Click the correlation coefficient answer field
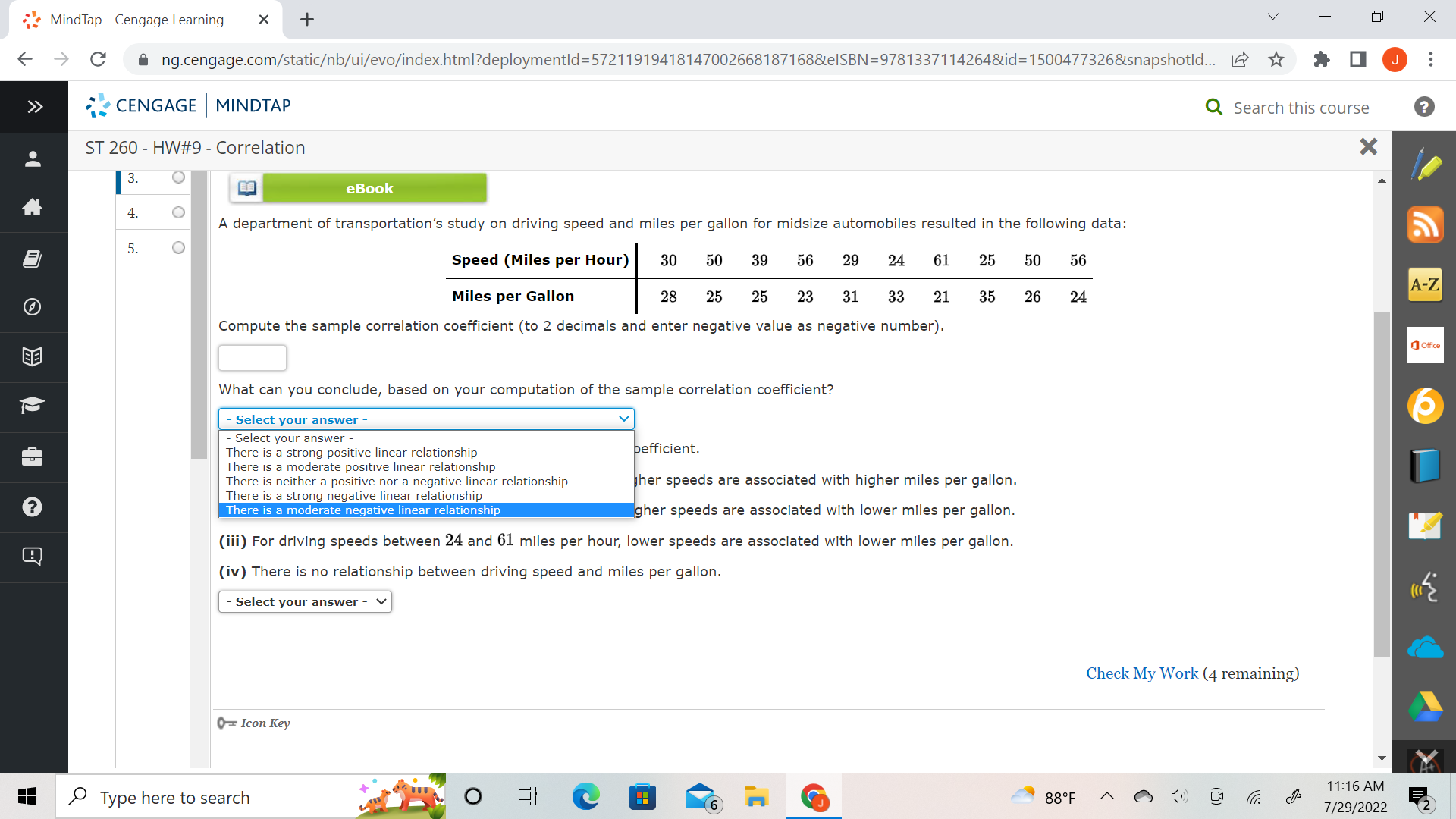 (x=252, y=357)
